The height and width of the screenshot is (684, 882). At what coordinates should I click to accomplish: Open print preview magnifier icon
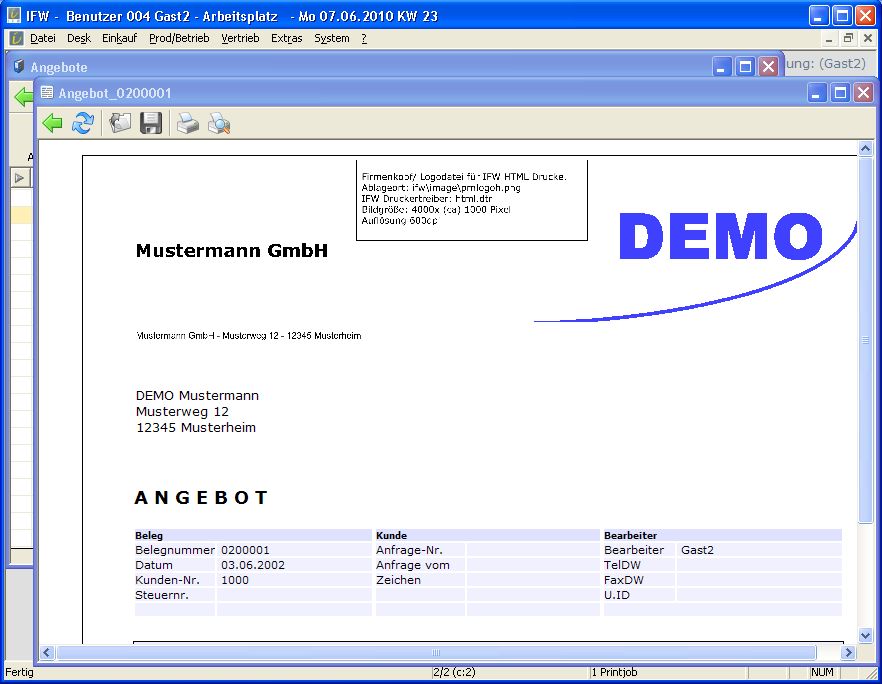pyautogui.click(x=218, y=123)
